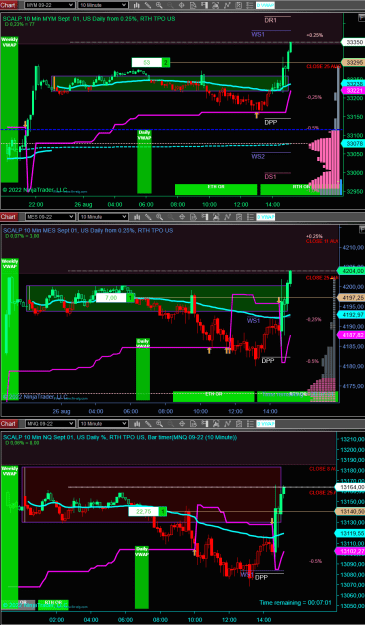
Task: Toggle Chart Trader icon in MYM chart toolbar
Action: [204, 5]
